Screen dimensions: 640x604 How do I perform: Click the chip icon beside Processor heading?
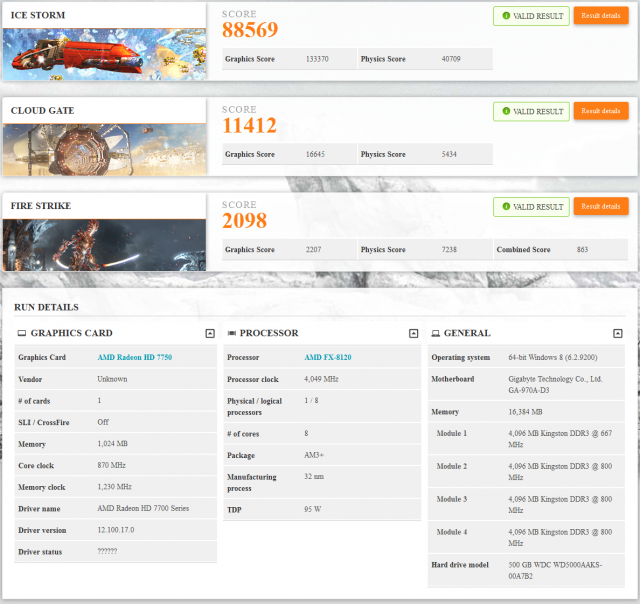tap(231, 333)
